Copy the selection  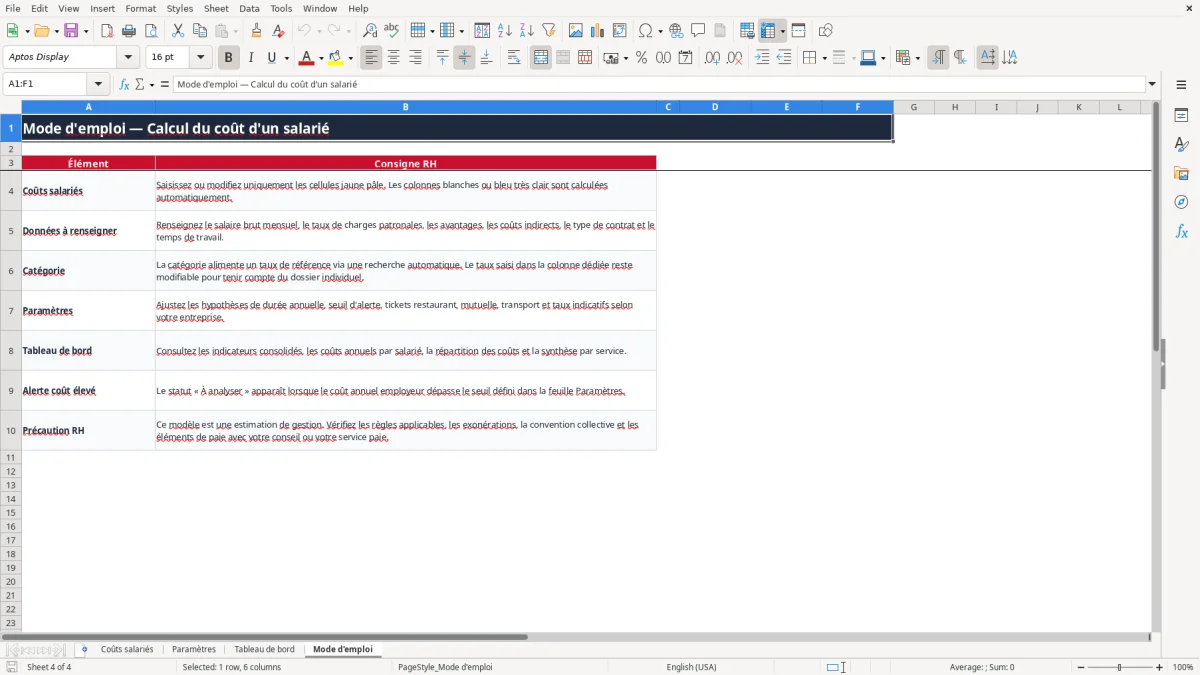click(x=199, y=31)
